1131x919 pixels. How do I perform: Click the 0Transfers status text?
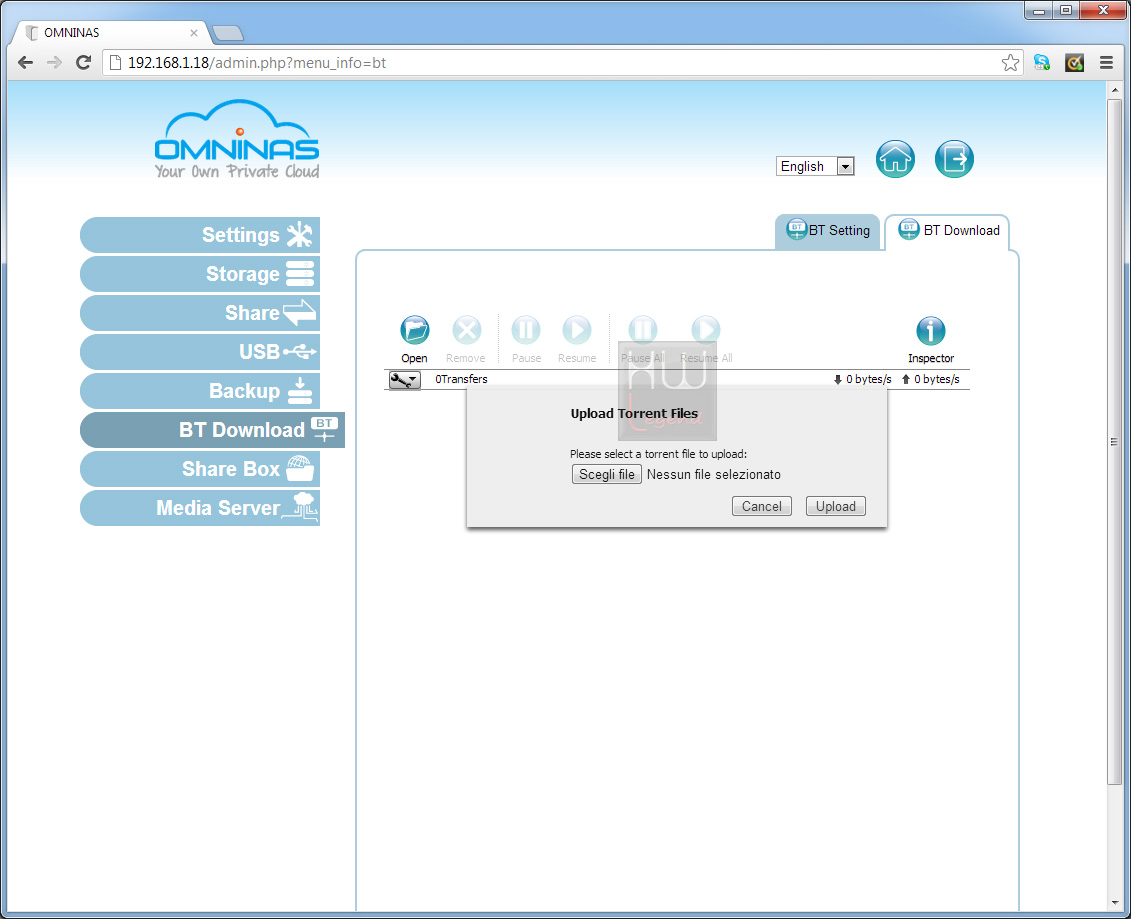pos(461,379)
